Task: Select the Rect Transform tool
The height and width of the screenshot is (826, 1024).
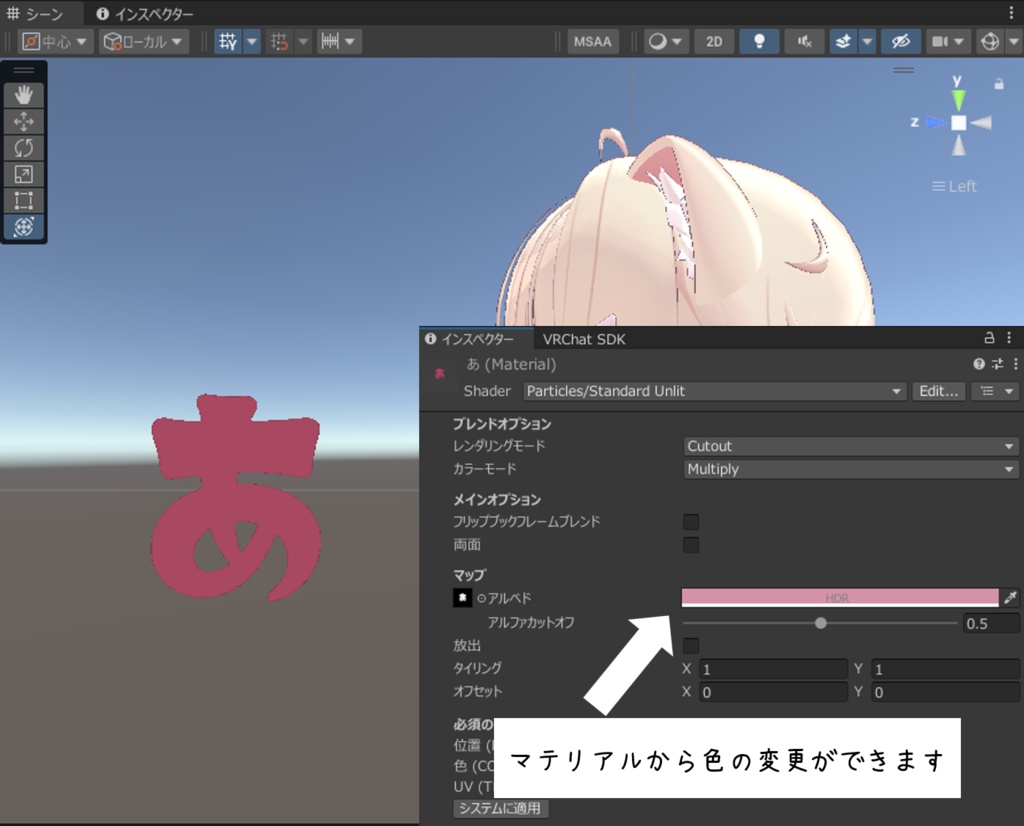Action: pos(23,201)
